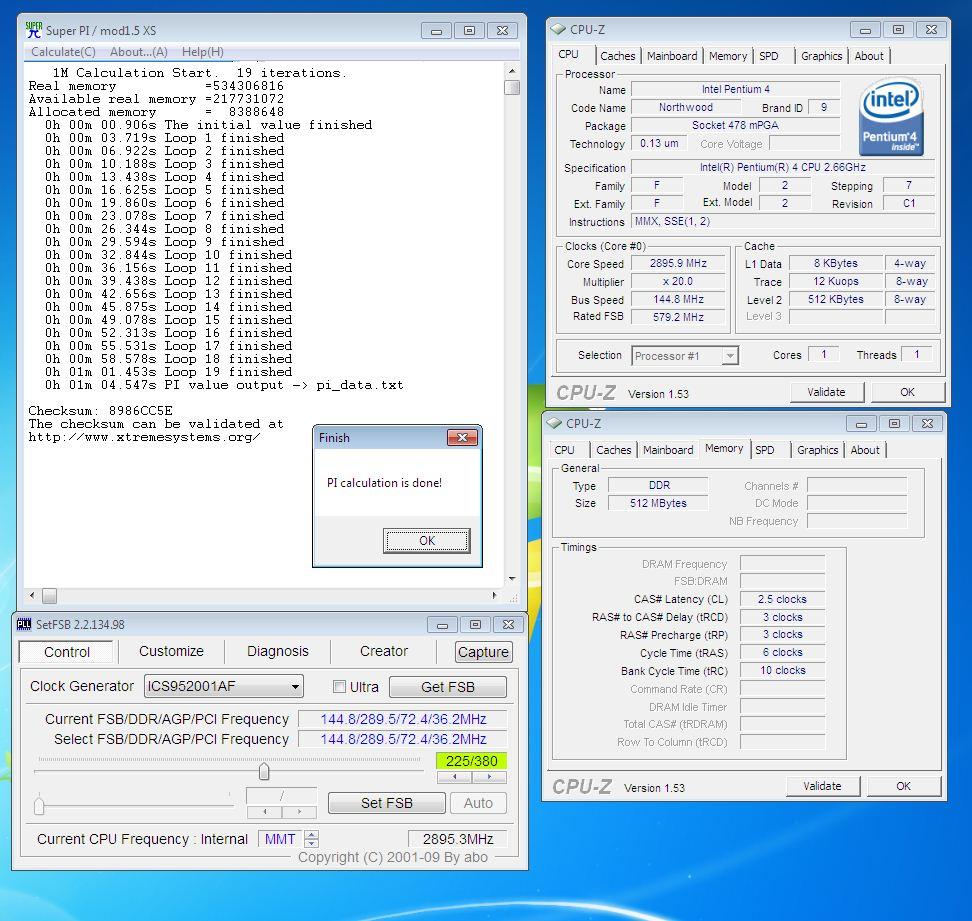Click the Set FSB button

point(387,803)
